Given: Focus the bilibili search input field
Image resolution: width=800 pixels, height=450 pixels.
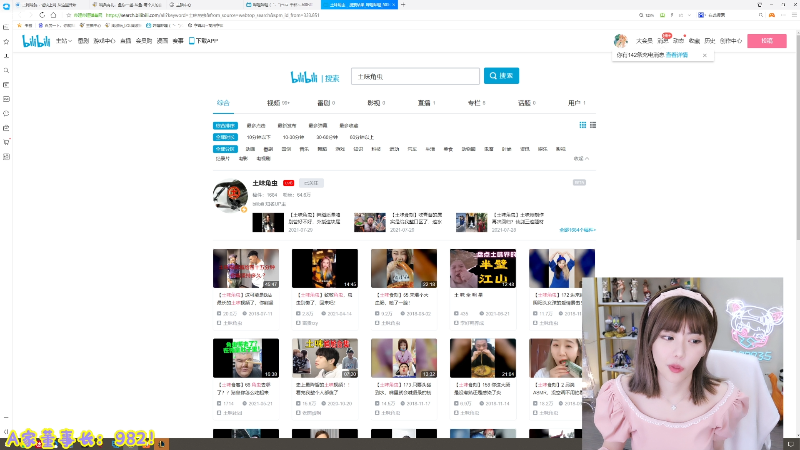Looking at the screenshot, I should (x=415, y=76).
